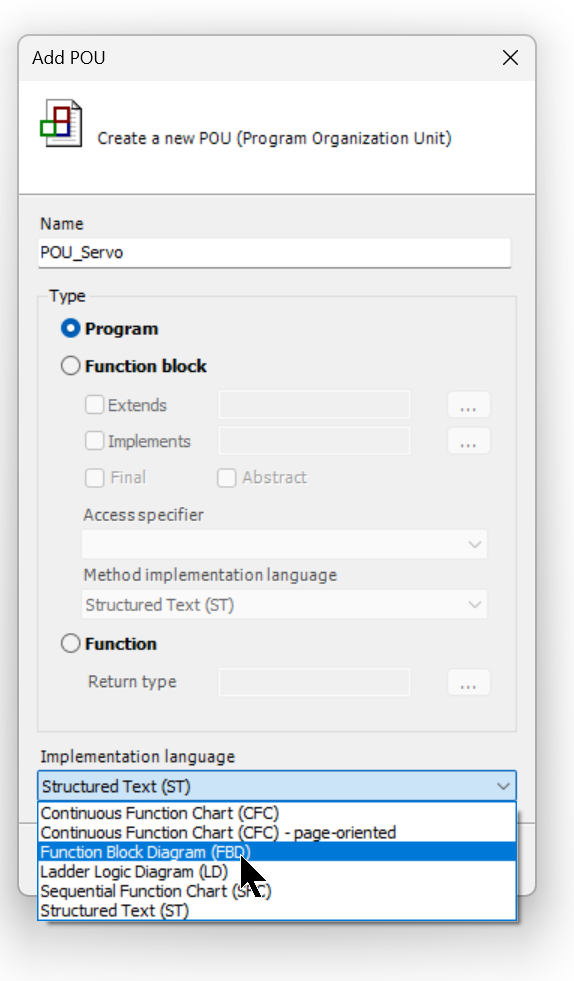Image resolution: width=574 pixels, height=981 pixels.
Task: Click the POU document icon in header
Action: point(61,123)
